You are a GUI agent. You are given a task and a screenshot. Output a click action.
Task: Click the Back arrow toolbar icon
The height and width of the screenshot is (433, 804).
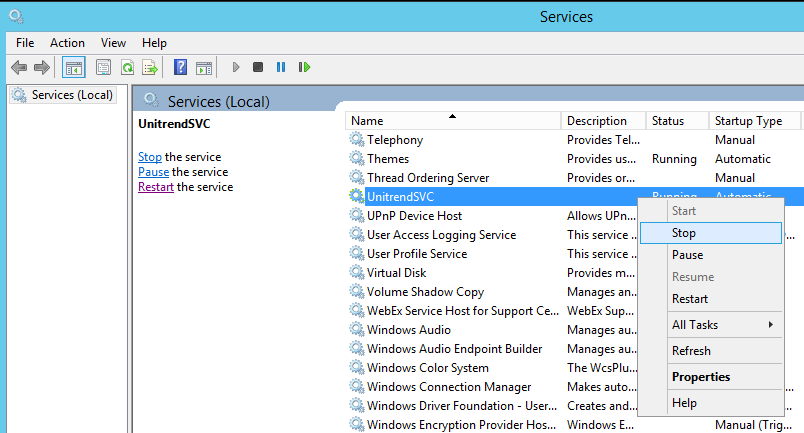click(x=19, y=67)
